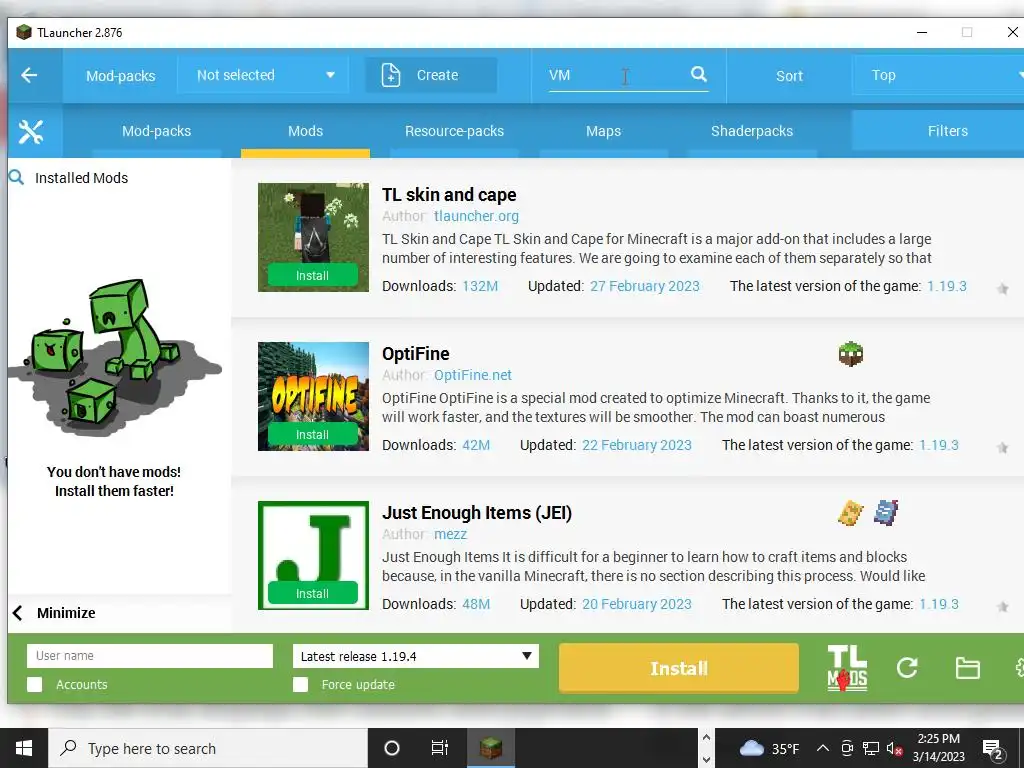Click the Create mod-pack button
Image resolution: width=1024 pixels, height=768 pixels.
431,75
